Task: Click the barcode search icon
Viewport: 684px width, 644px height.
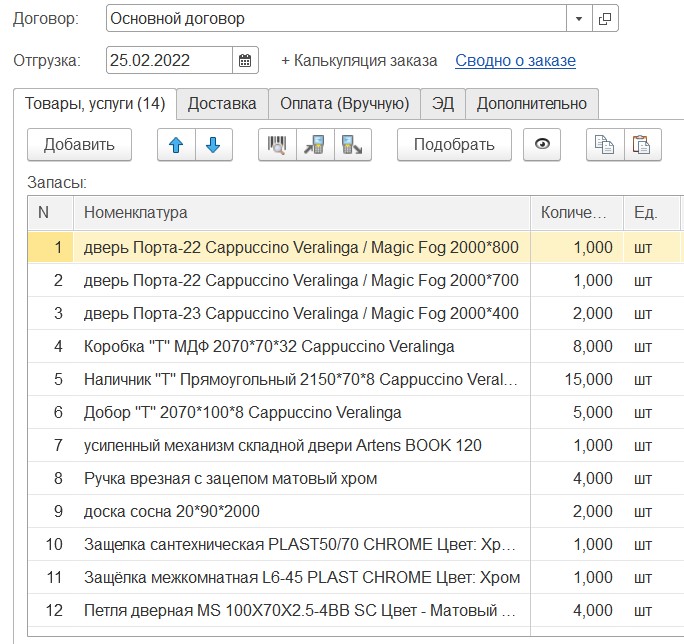Action: coord(276,145)
